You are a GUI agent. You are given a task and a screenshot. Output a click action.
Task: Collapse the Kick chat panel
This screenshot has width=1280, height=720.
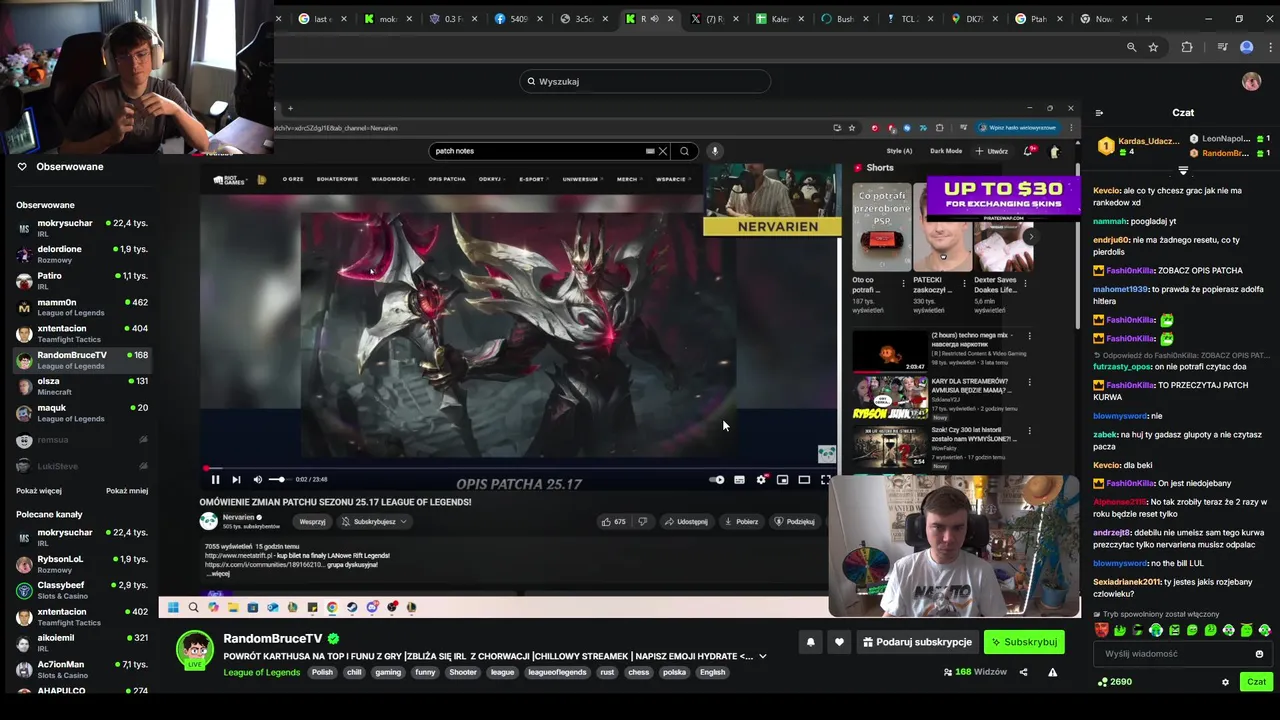(x=1099, y=113)
